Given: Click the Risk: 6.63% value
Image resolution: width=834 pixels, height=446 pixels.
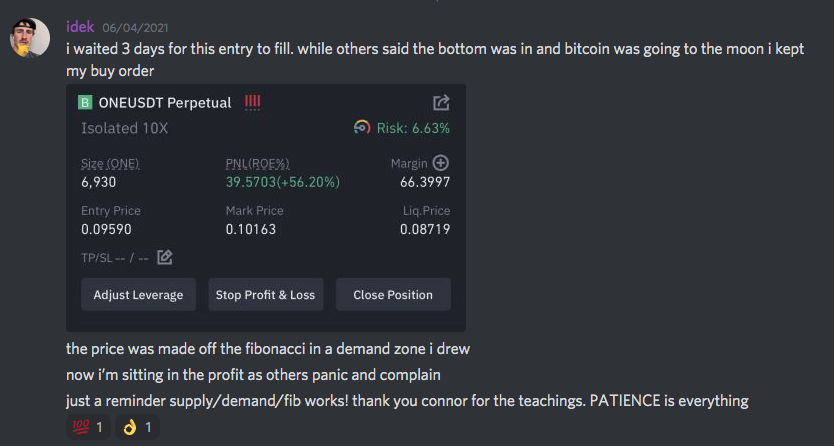Looking at the screenshot, I should point(413,128).
